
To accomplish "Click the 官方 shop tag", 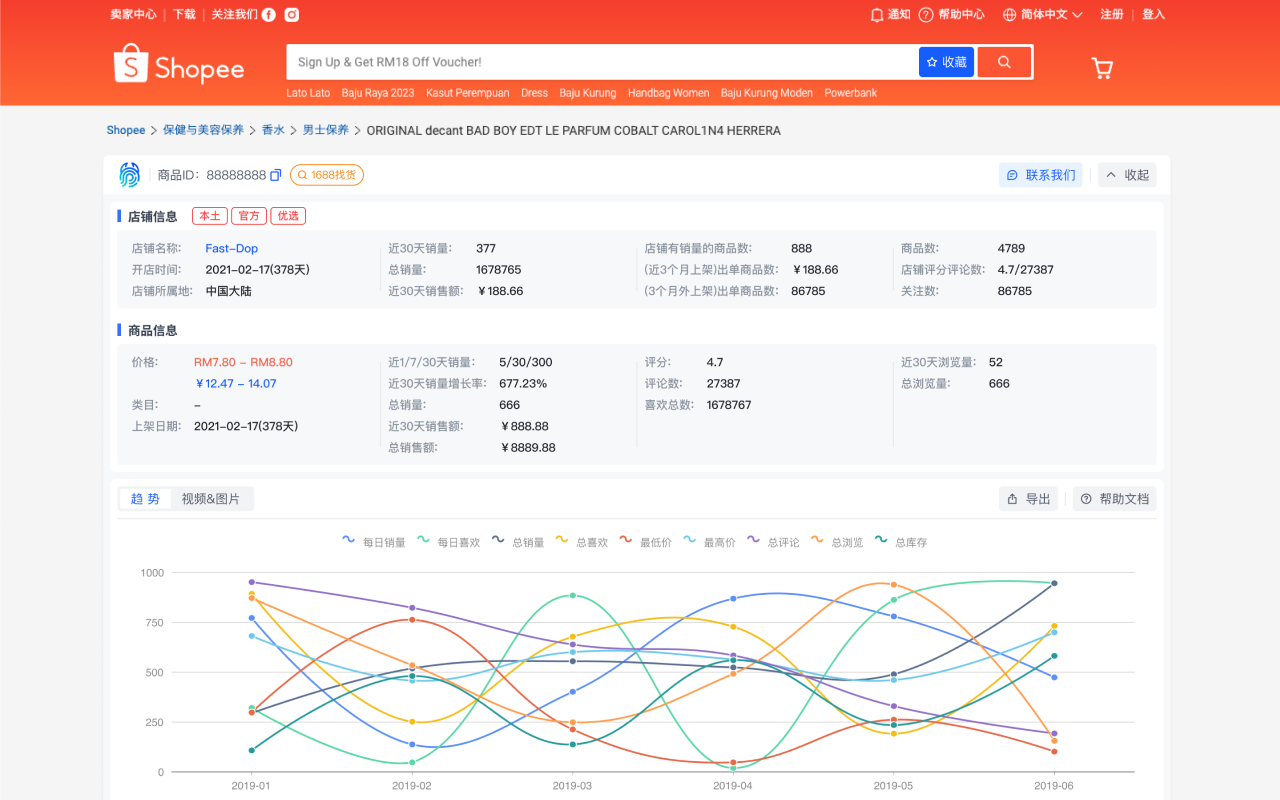I will (x=249, y=216).
